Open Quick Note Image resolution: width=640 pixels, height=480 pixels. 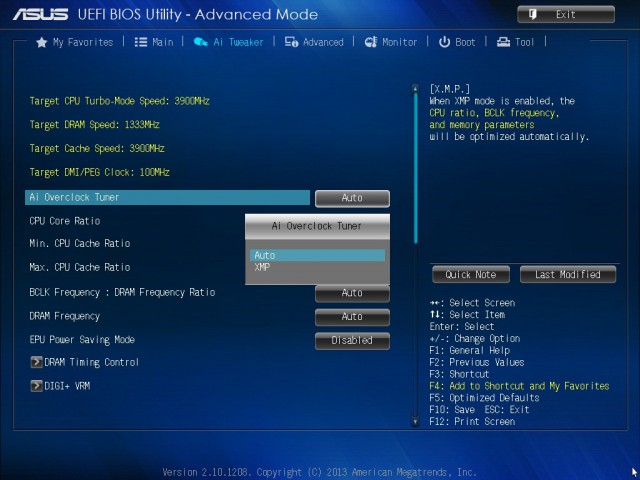coord(471,274)
